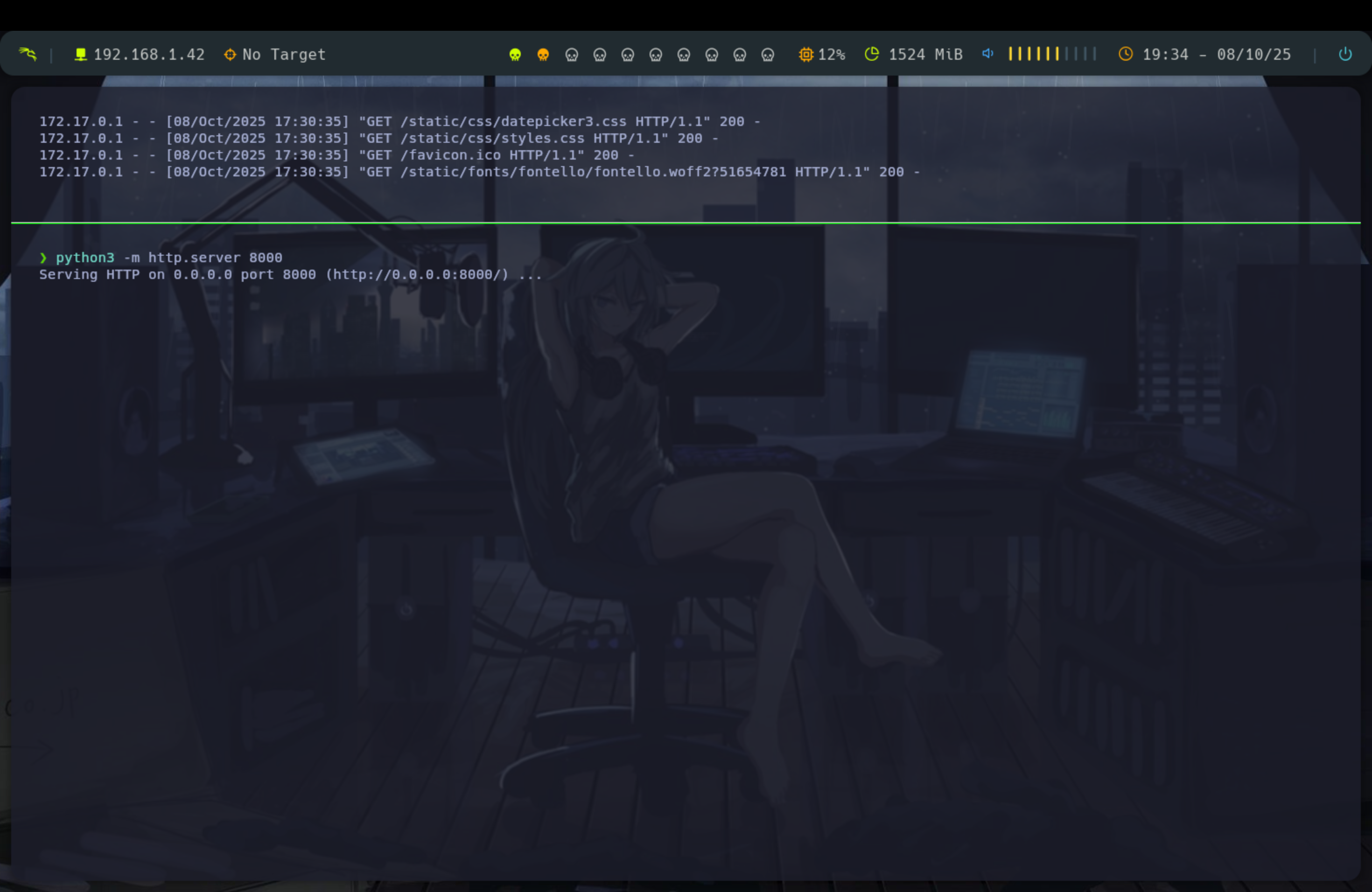This screenshot has height=892, width=1372.
Task: Click the network ethernet IP icon
Action: click(x=81, y=54)
